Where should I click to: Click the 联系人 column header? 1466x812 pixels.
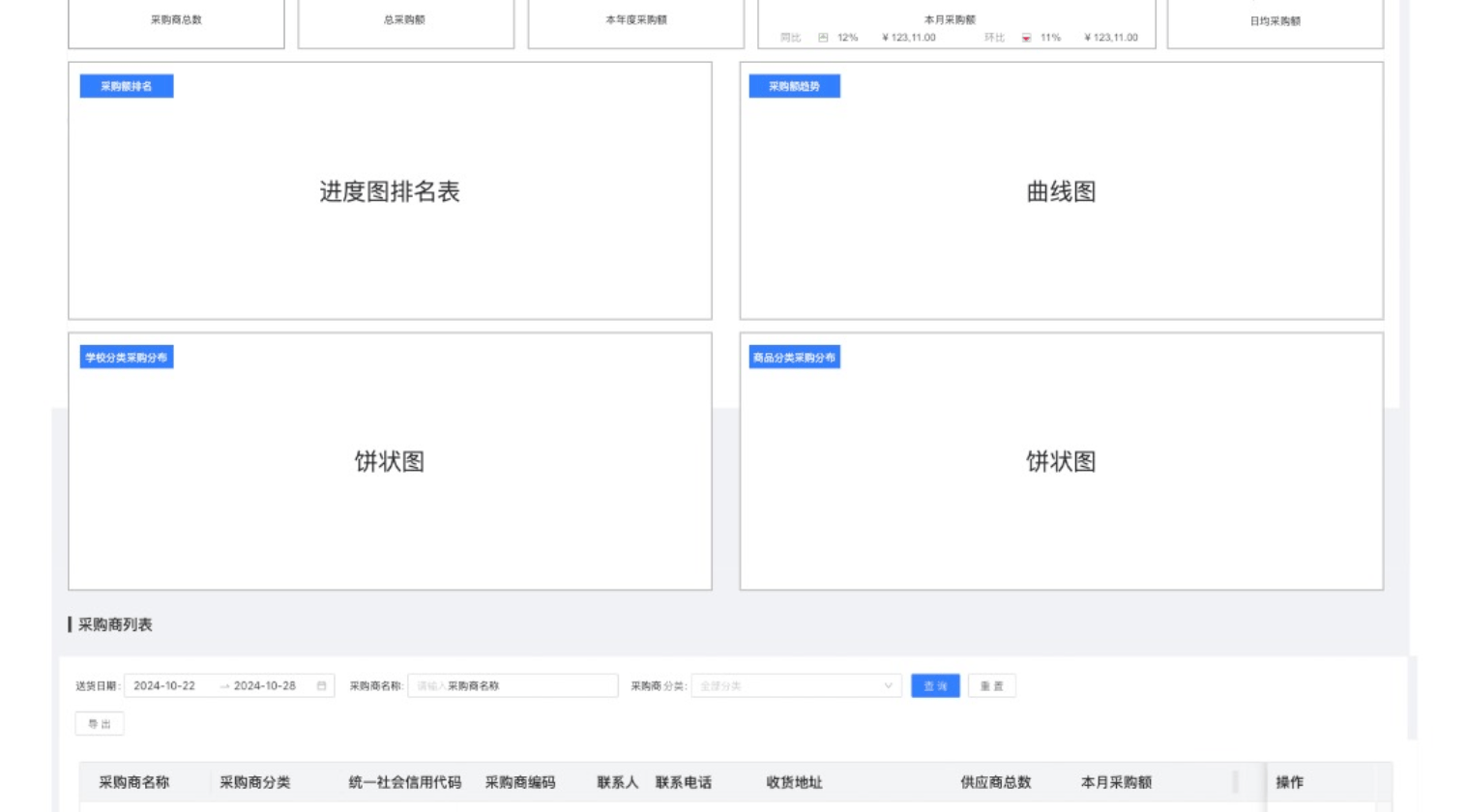pos(618,782)
